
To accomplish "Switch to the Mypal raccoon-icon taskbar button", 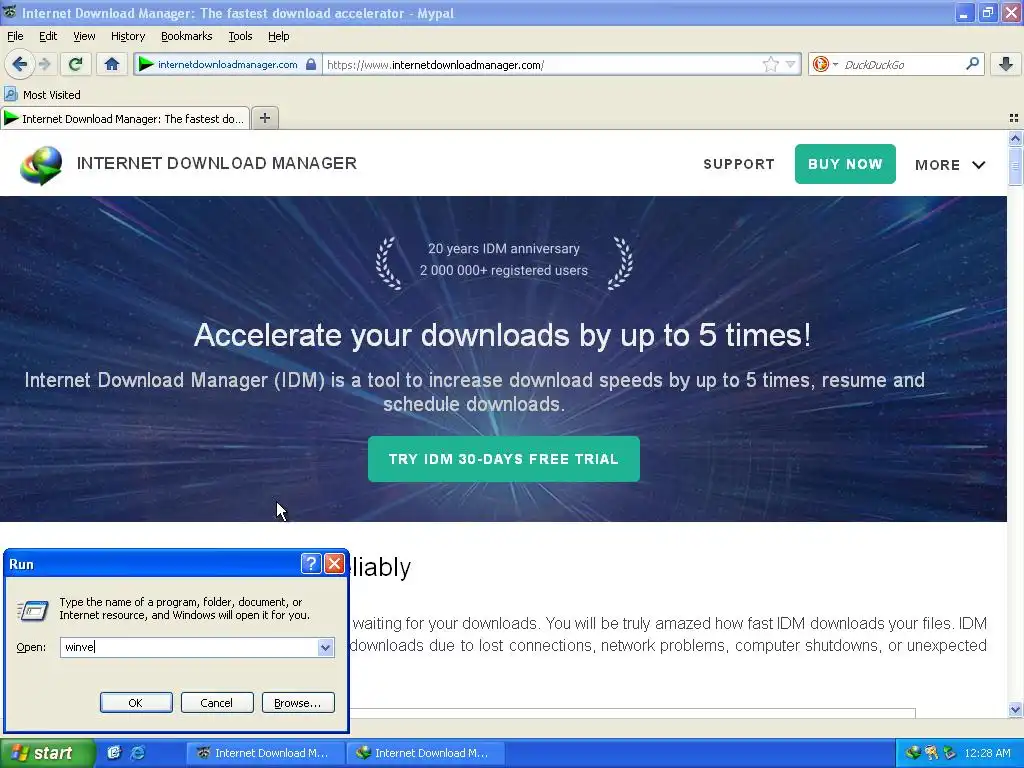I will (265, 753).
